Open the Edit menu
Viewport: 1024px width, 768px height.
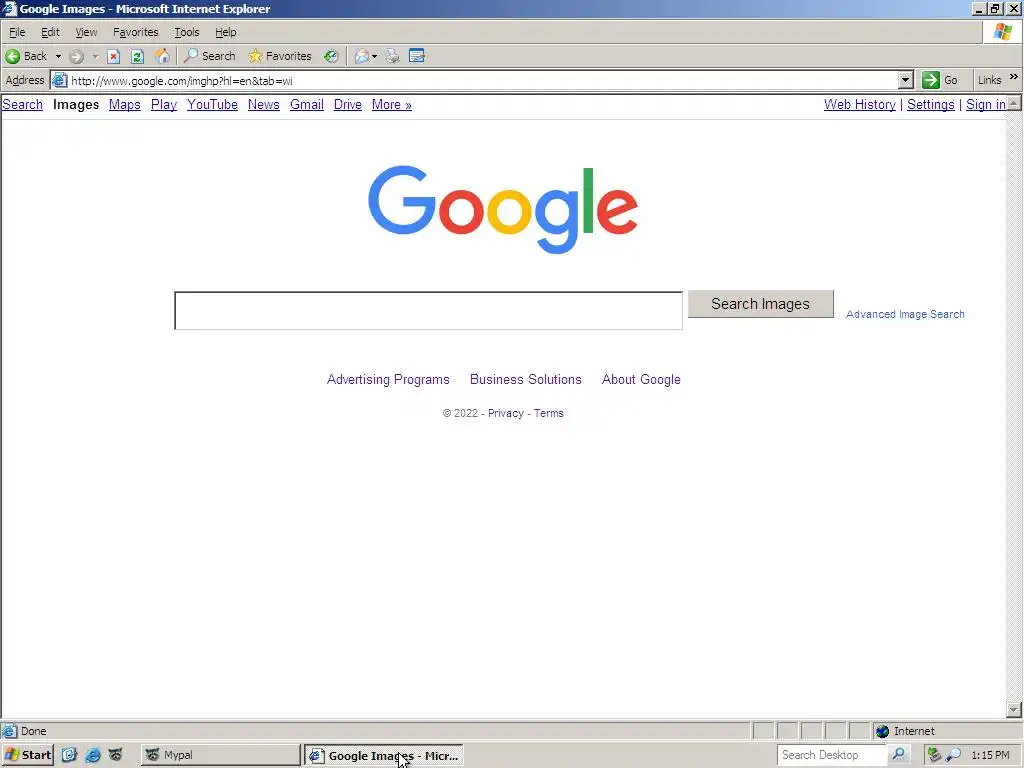50,32
